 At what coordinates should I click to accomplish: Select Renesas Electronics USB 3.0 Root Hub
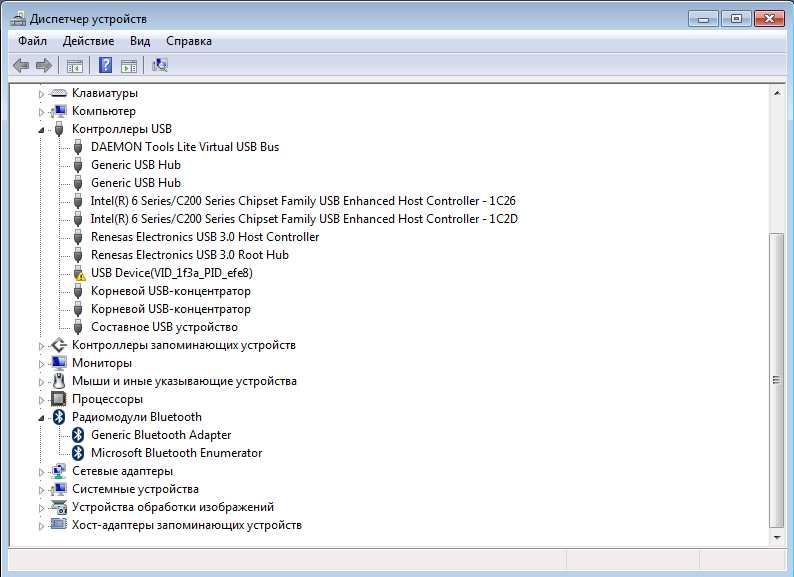click(190, 255)
